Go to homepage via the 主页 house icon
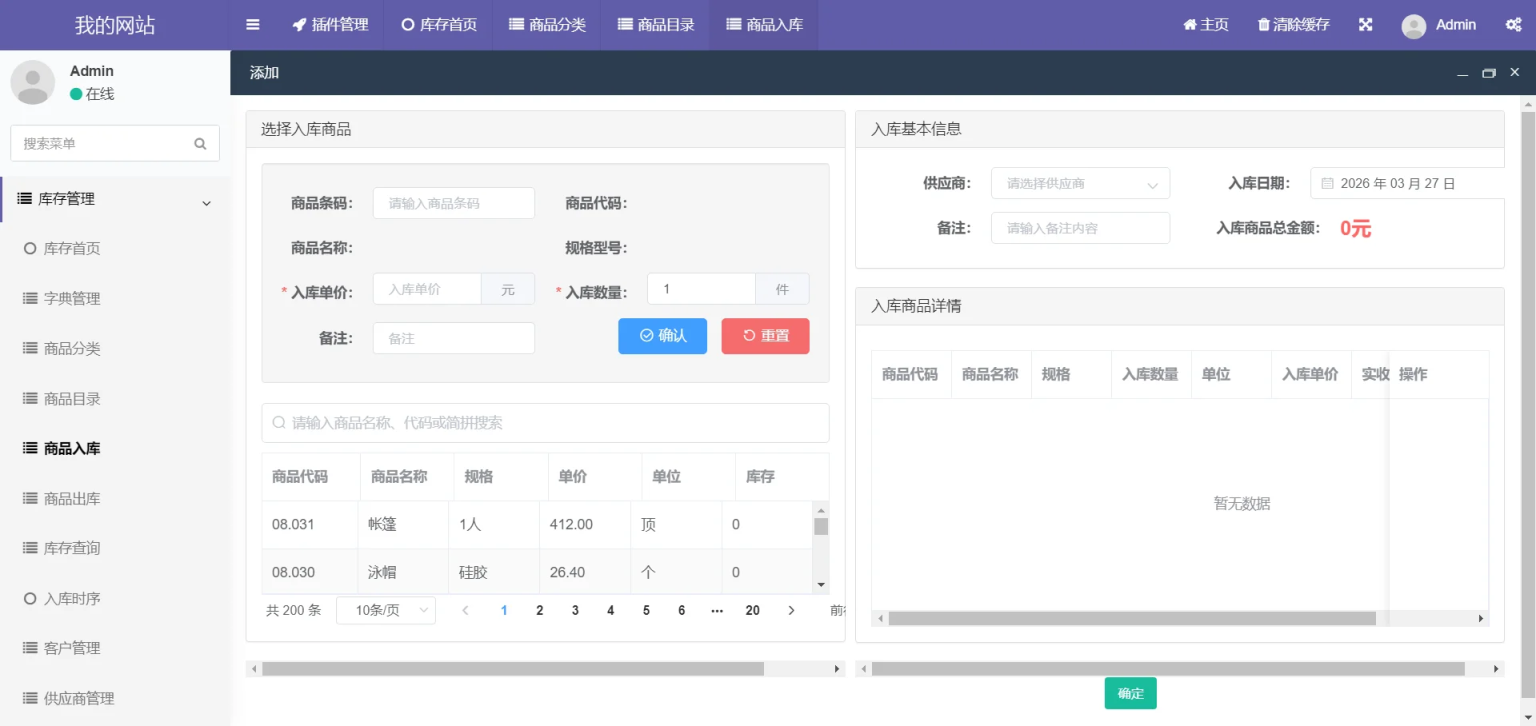 (1194, 24)
